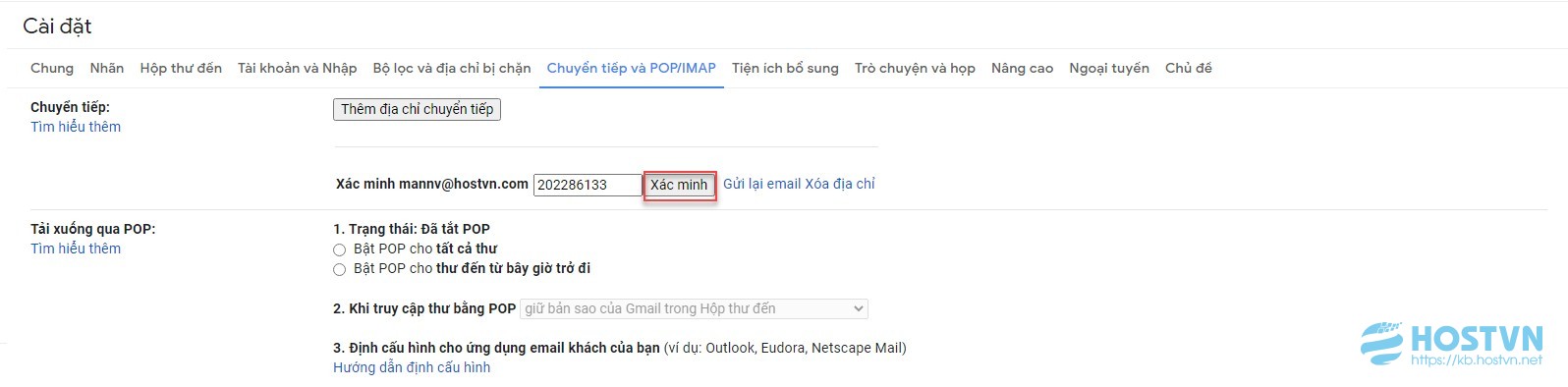Open the Nâng cao tab
Image resolution: width=1568 pixels, height=387 pixels.
click(x=1022, y=68)
